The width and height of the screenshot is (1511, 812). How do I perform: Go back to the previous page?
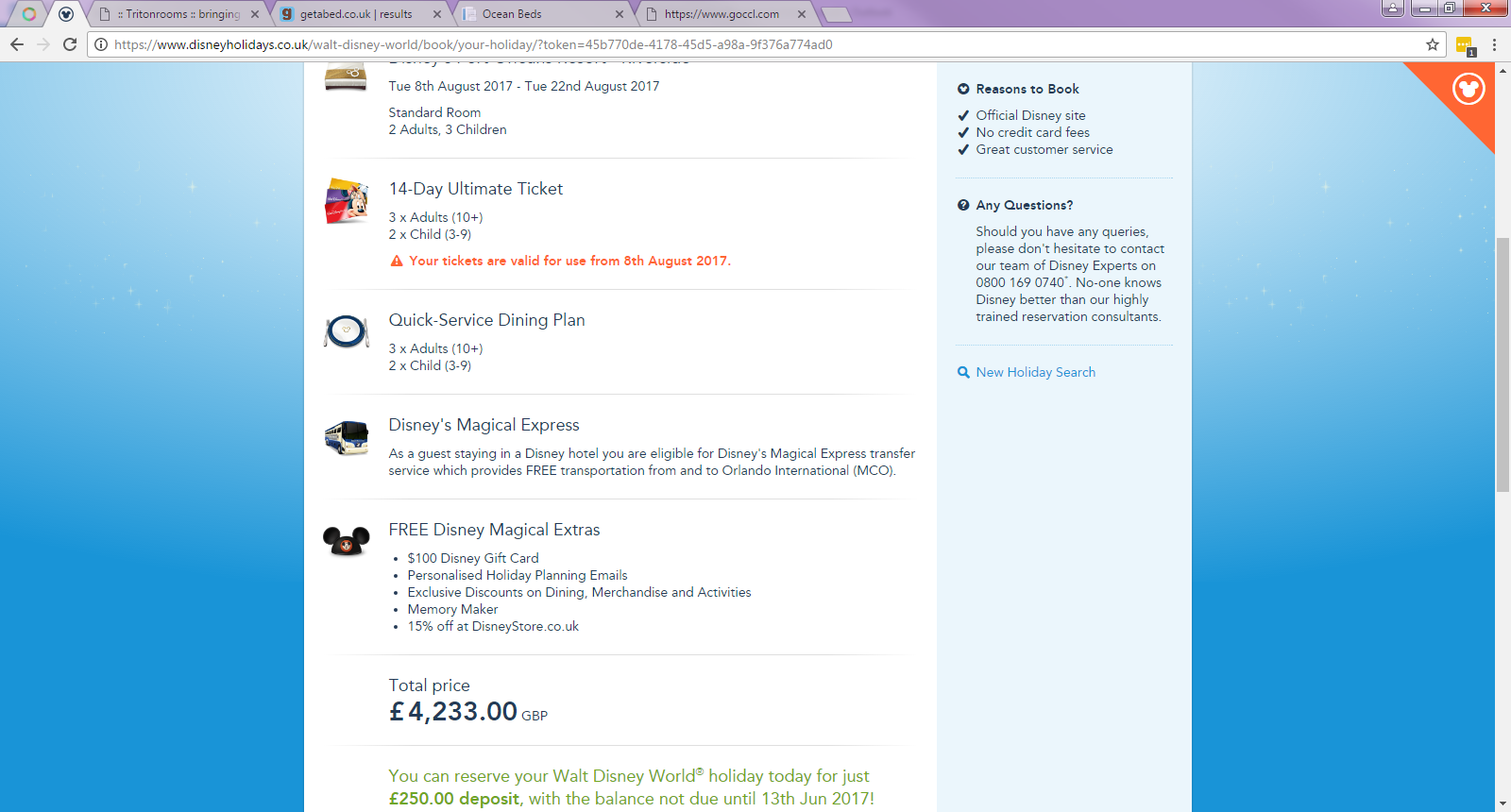[17, 44]
